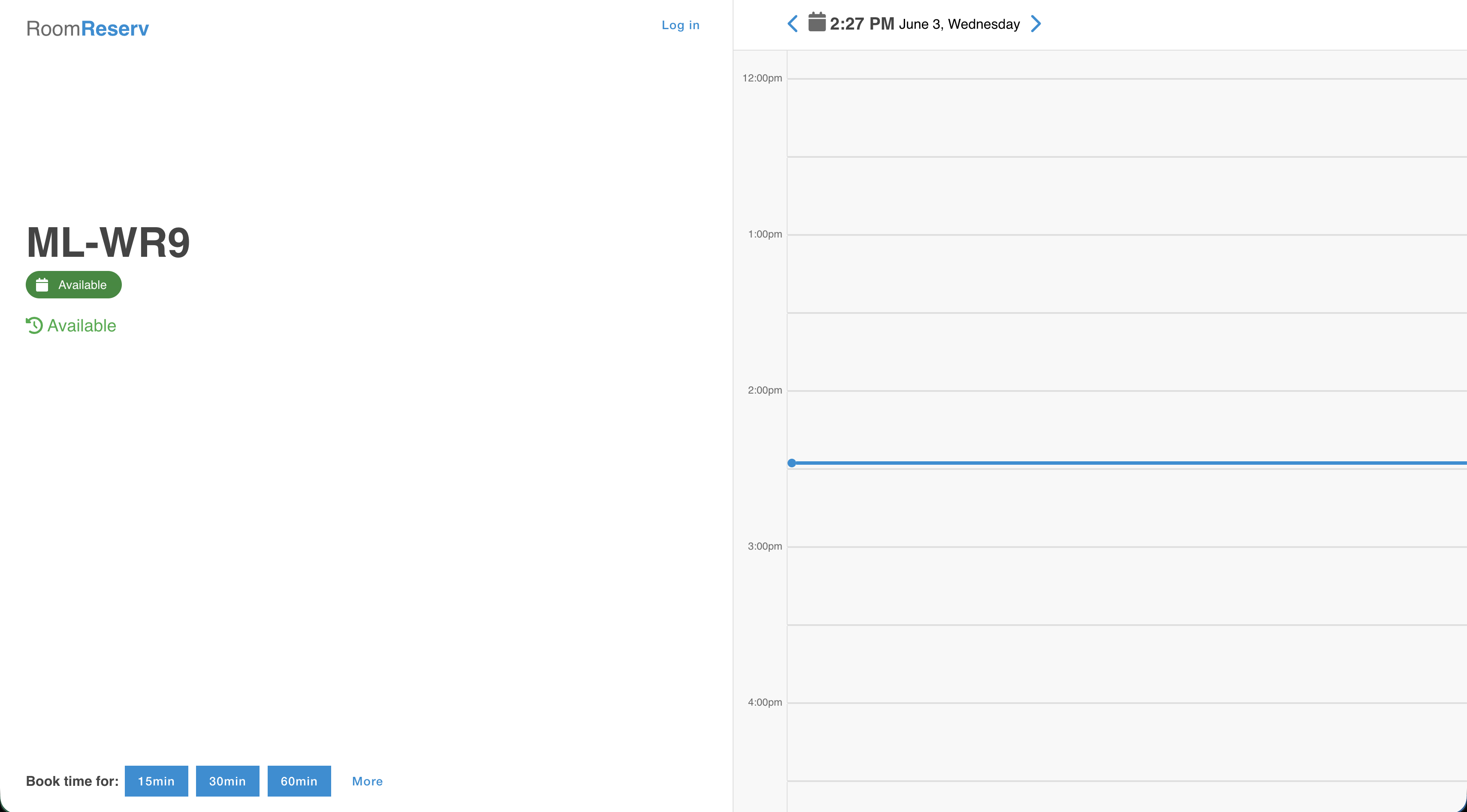Go to previous day with left chevron
Viewport: 1467px width, 812px height.
tap(792, 24)
